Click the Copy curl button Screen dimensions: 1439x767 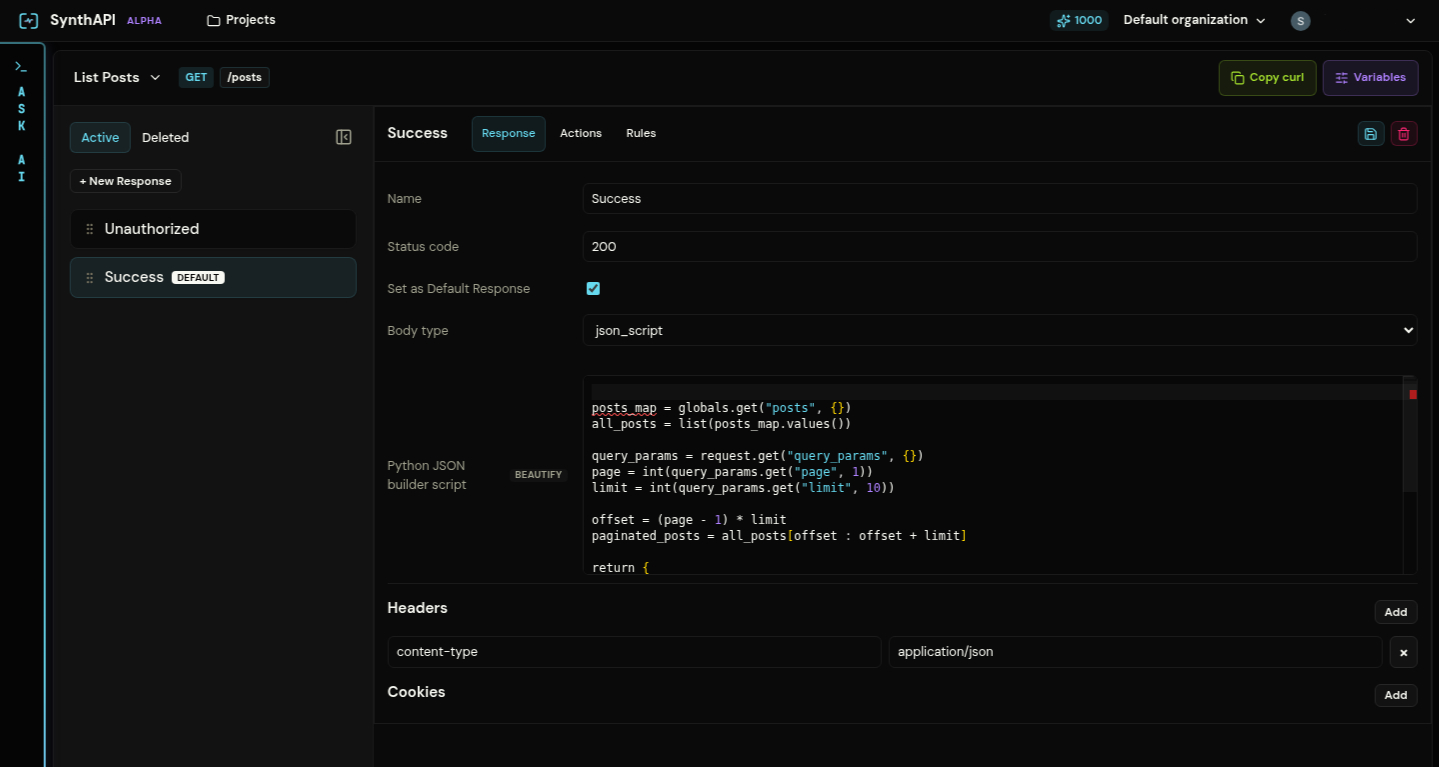[x=1267, y=78]
